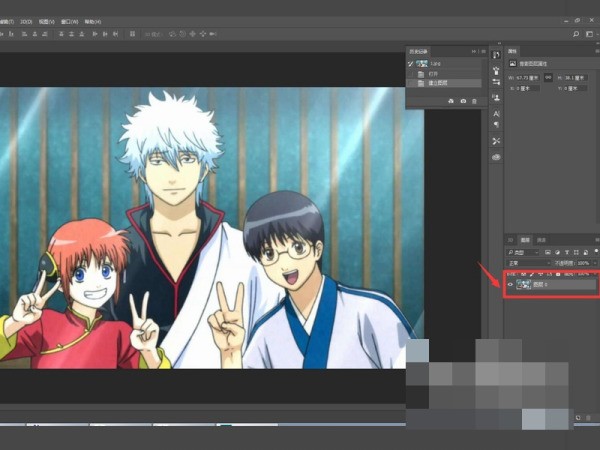The image size is (600, 450).
Task: Create new document from current state
Action: tap(450, 101)
